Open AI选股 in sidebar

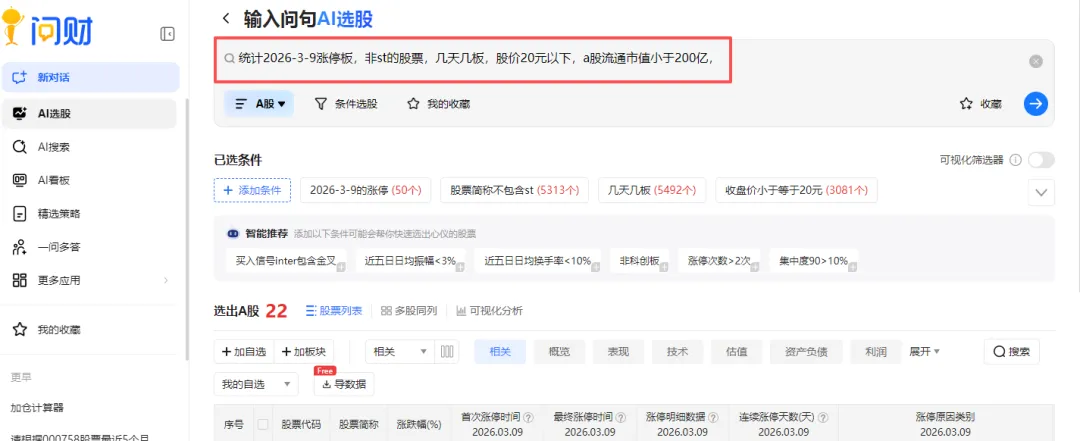point(90,114)
